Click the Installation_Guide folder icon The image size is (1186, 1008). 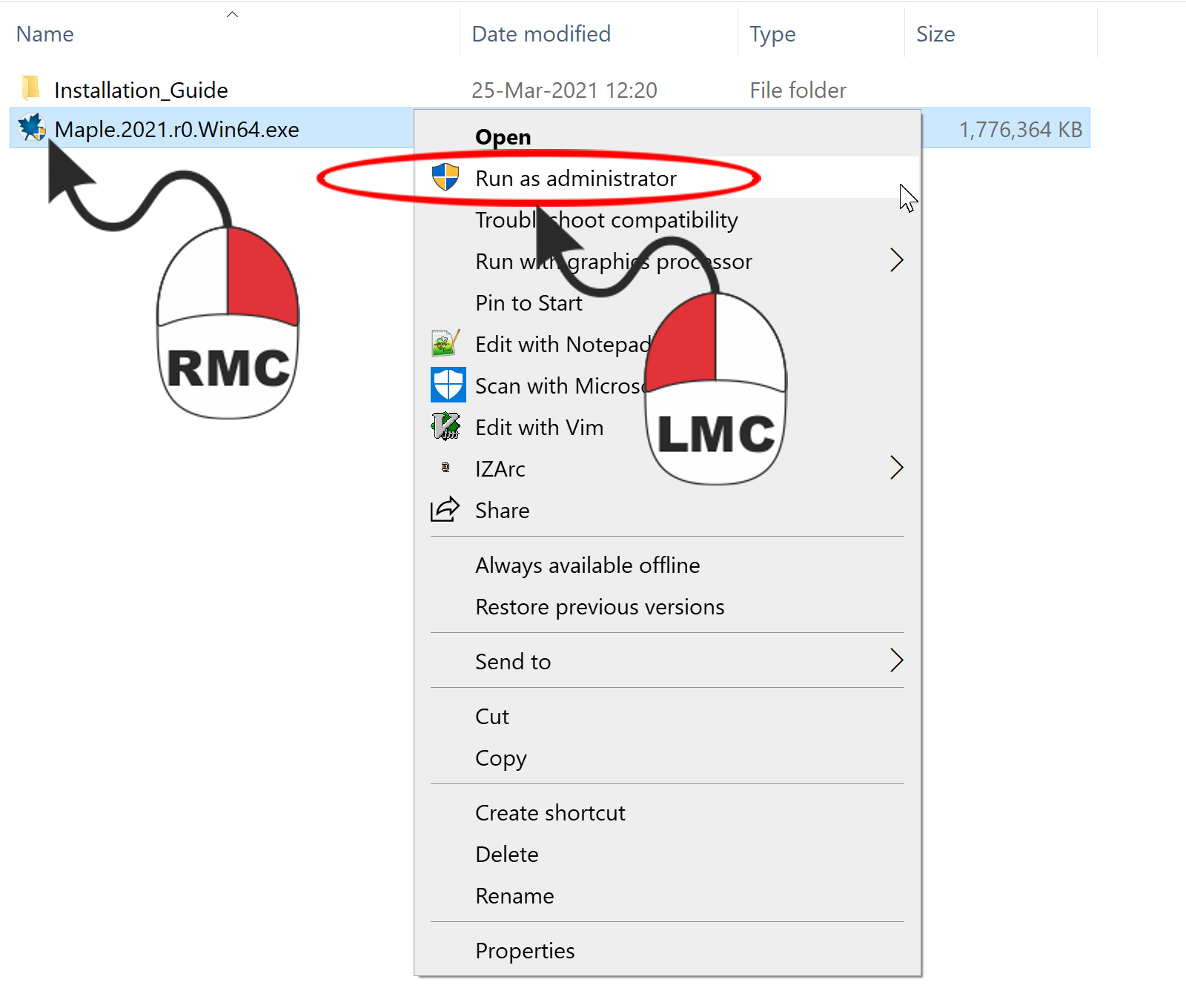[30, 88]
